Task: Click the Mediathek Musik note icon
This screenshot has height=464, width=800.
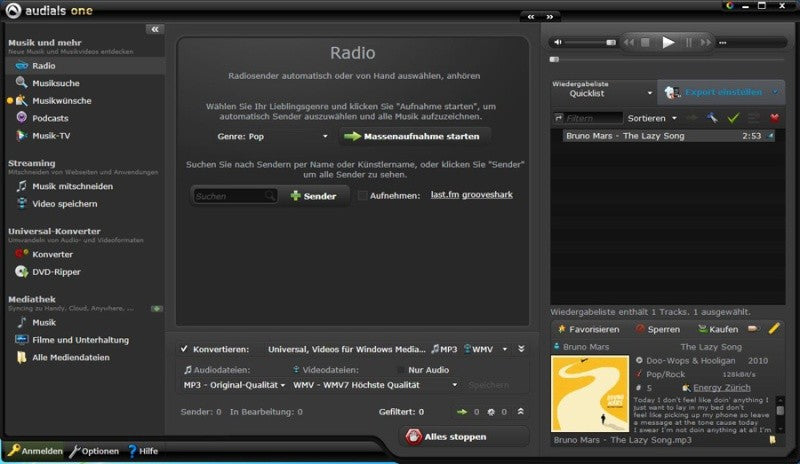Action: coord(21,322)
